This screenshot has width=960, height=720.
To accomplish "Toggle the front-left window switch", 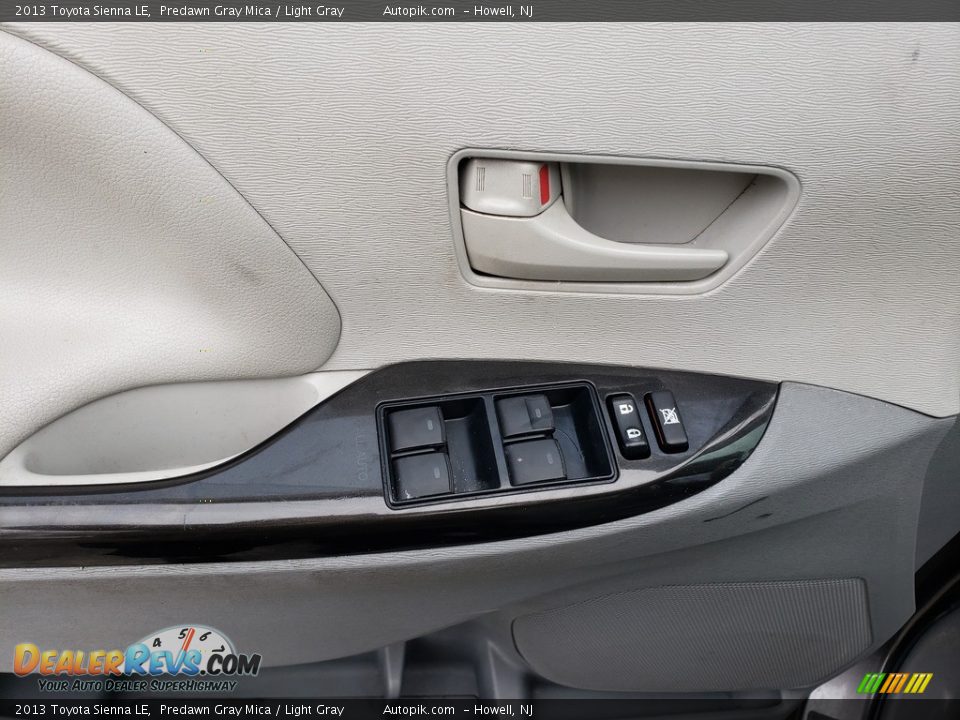I will [x=417, y=428].
